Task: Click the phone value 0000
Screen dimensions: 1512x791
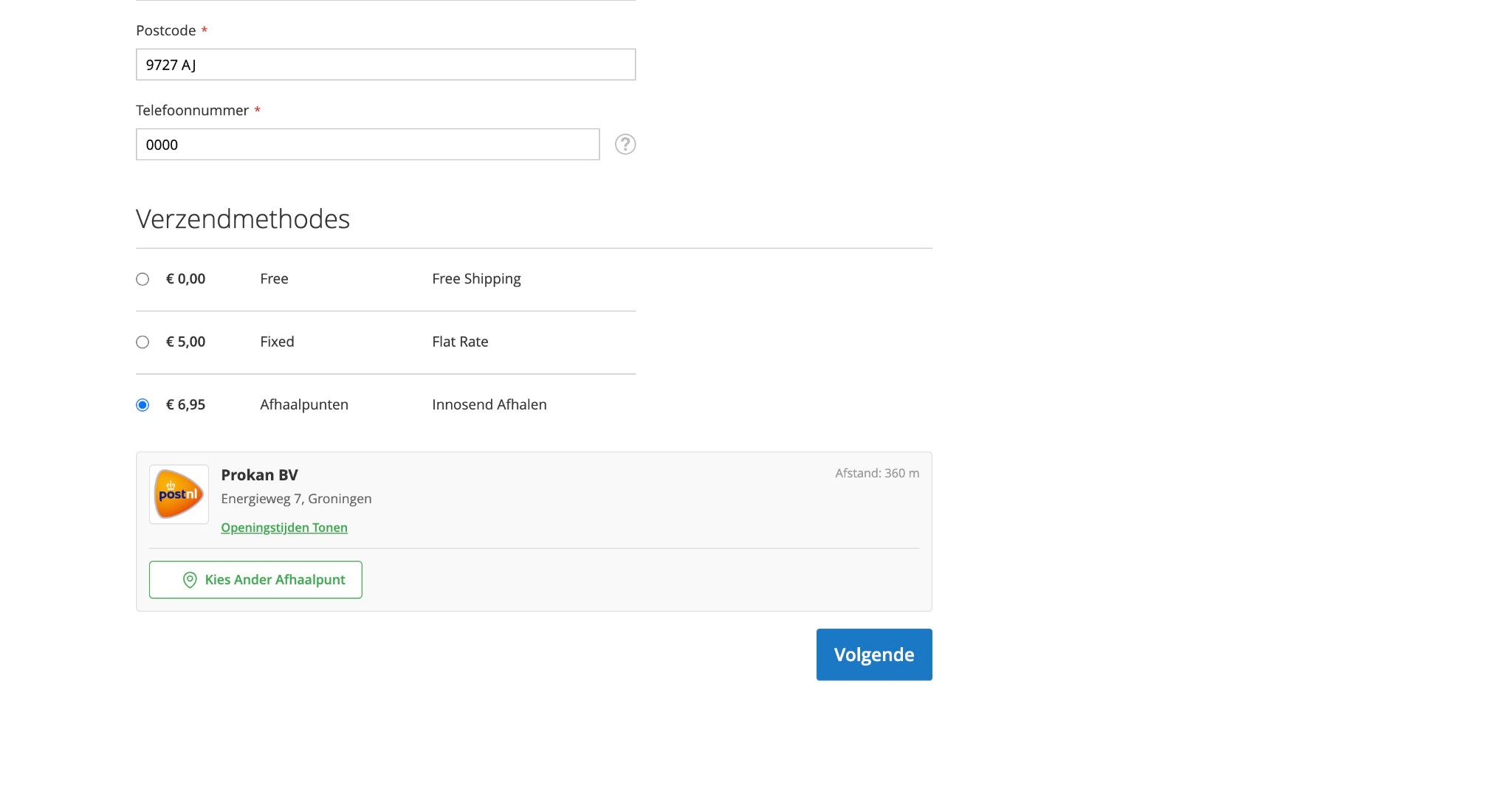Action: (162, 144)
